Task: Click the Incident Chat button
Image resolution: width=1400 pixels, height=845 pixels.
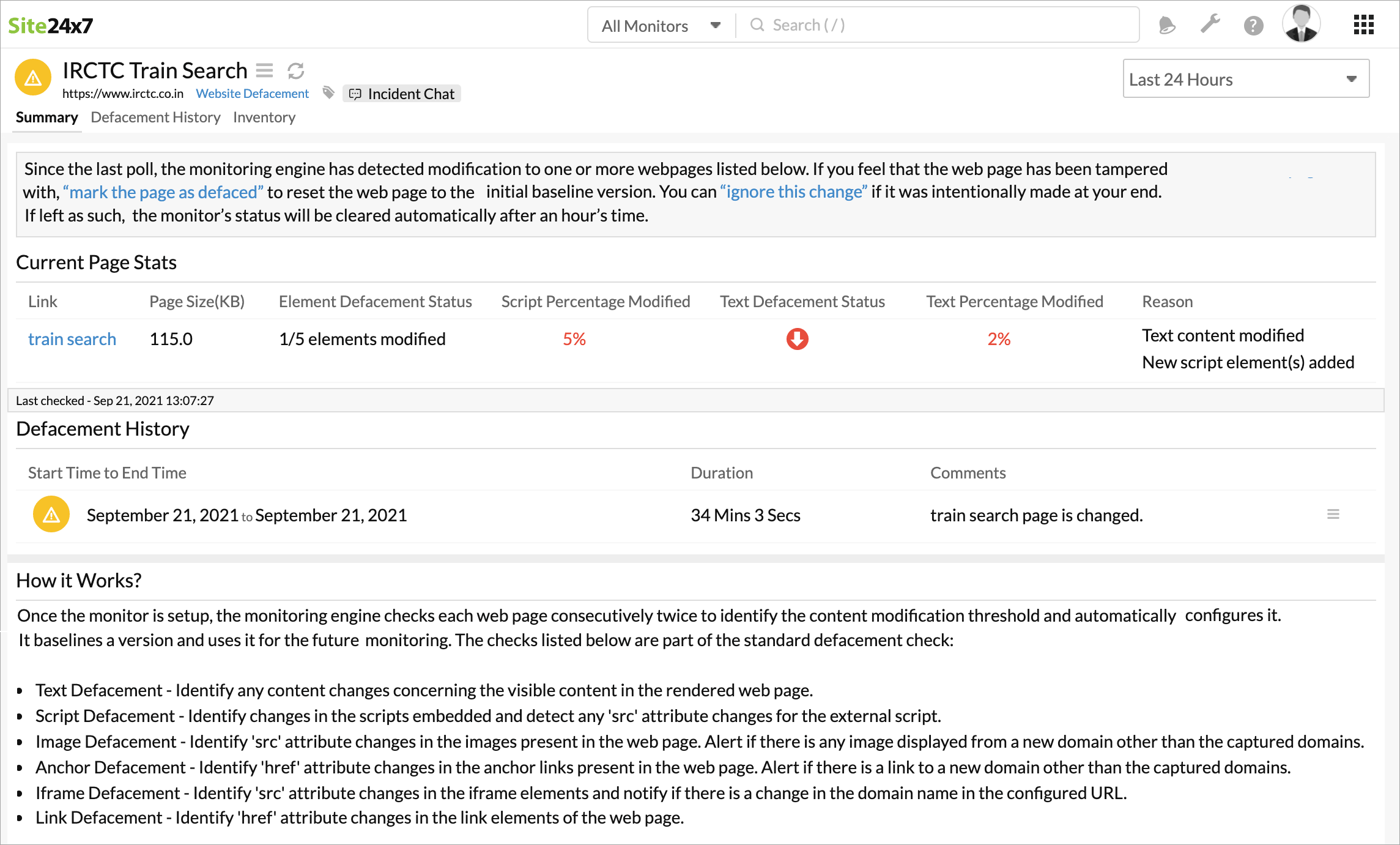Action: click(402, 94)
